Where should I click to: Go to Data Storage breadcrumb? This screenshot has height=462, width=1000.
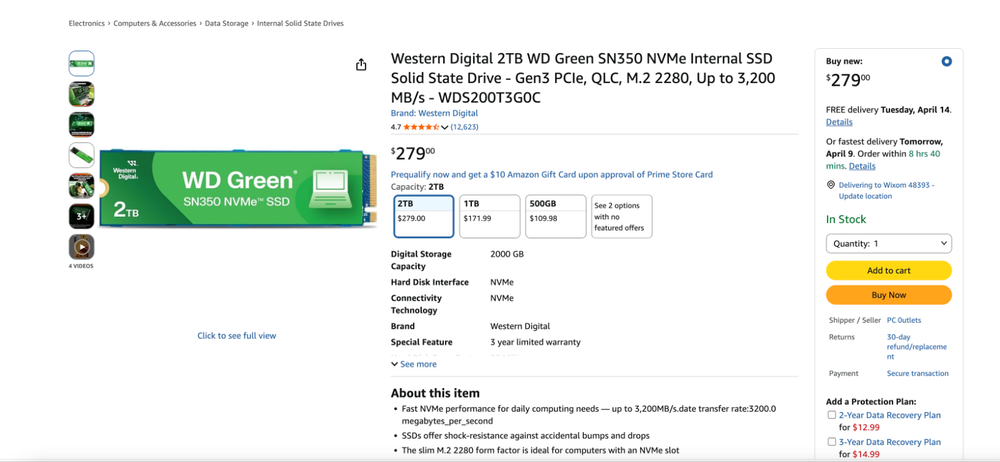point(227,23)
